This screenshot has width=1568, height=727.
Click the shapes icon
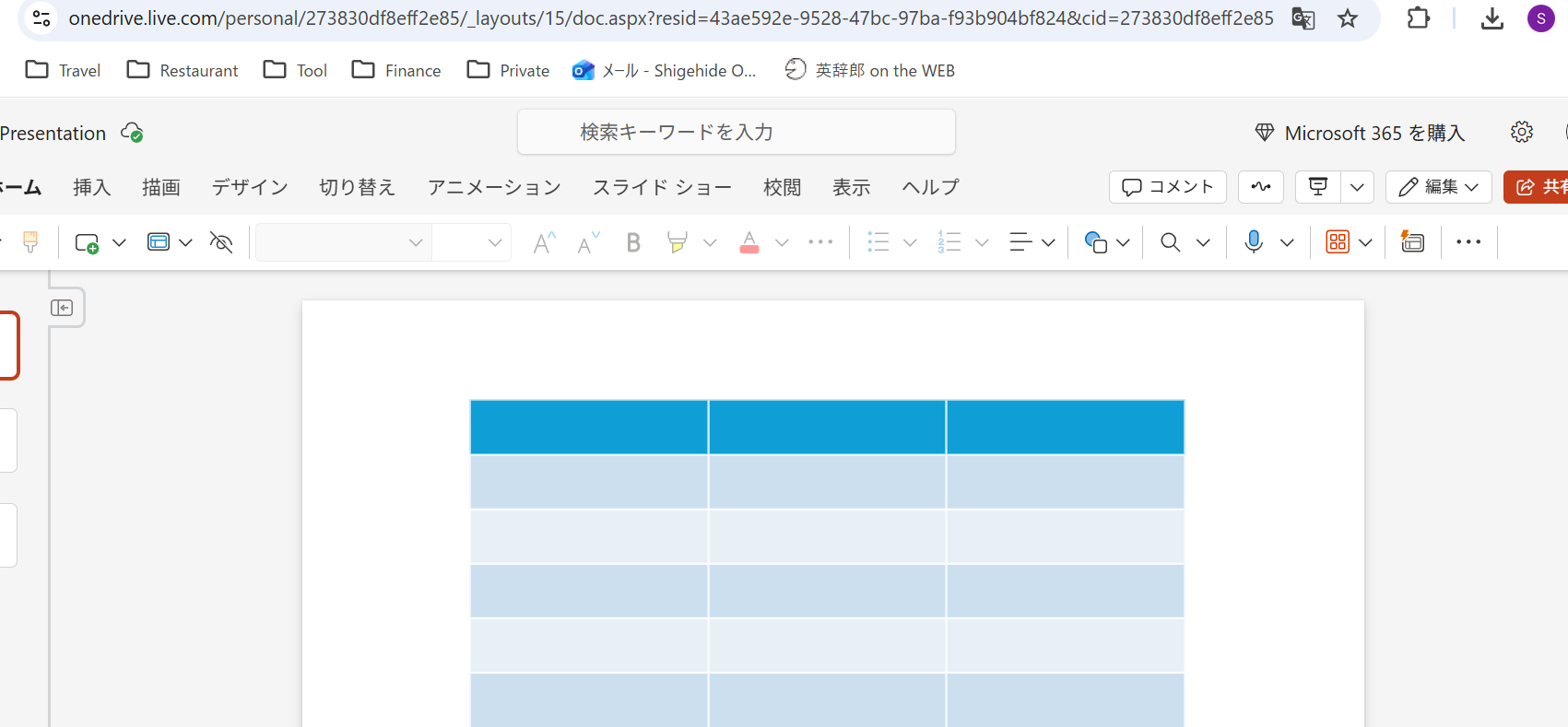pyautogui.click(x=1096, y=242)
